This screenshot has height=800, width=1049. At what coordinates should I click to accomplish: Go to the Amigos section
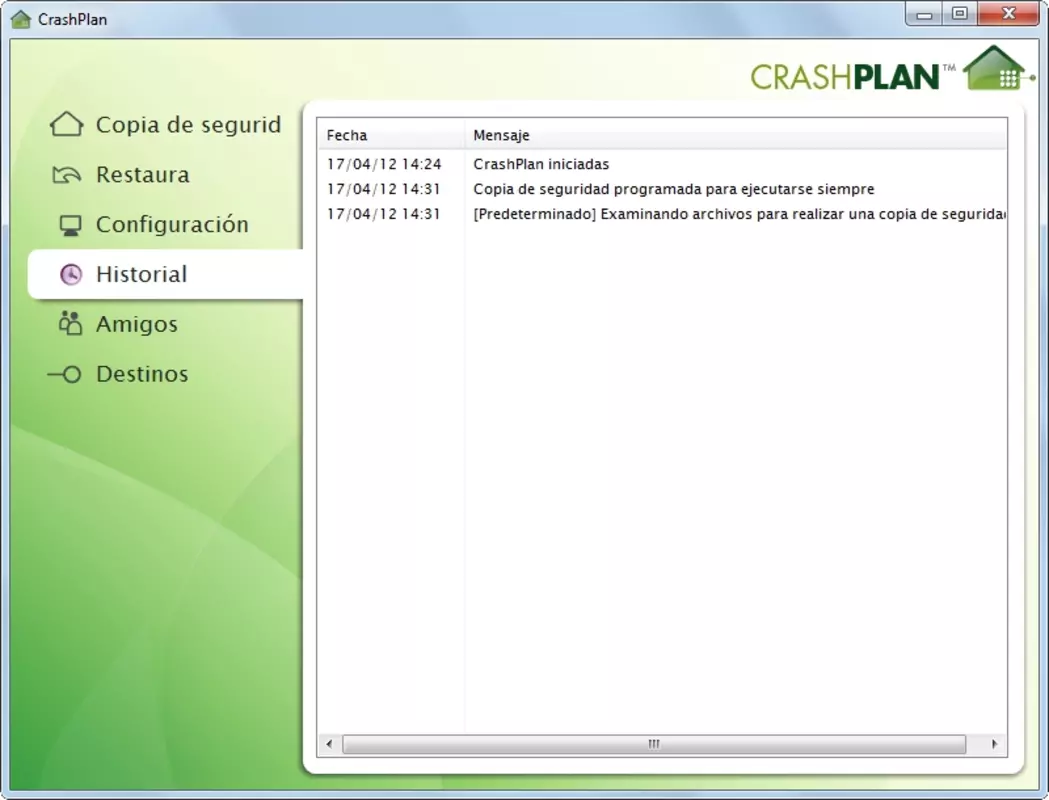pos(166,324)
